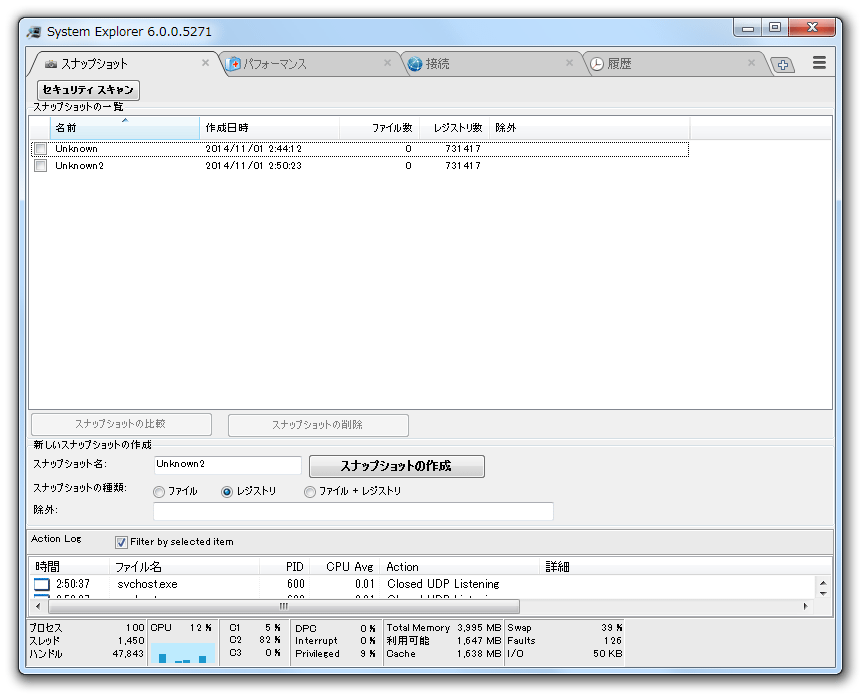Click the 除外 column header in snapshot list

tap(590, 128)
